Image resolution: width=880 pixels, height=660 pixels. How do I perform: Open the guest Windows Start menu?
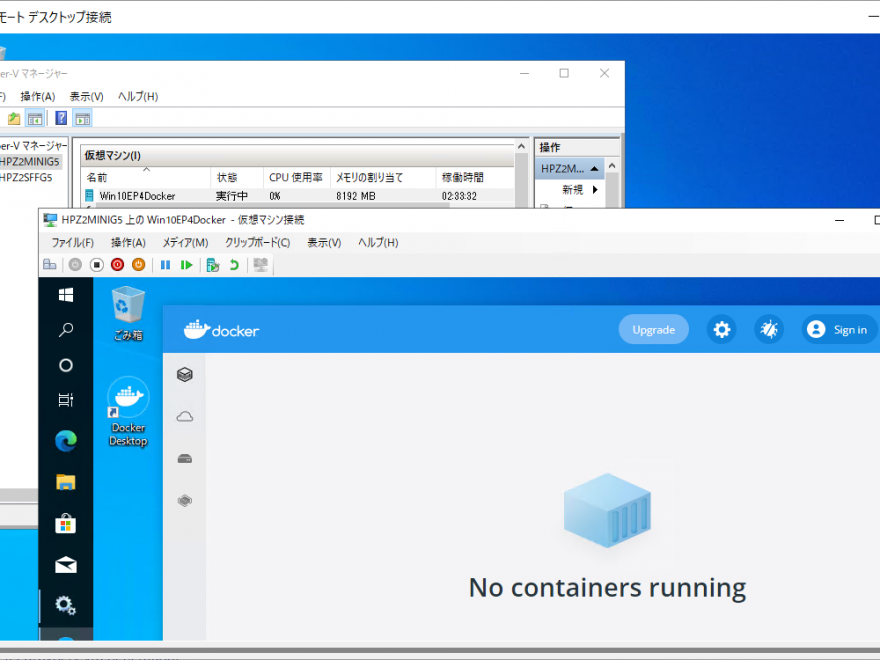(66, 295)
